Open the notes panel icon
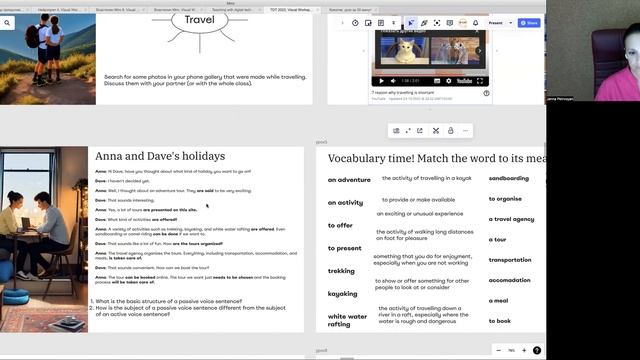The image size is (640, 360). pyautogui.click(x=381, y=23)
